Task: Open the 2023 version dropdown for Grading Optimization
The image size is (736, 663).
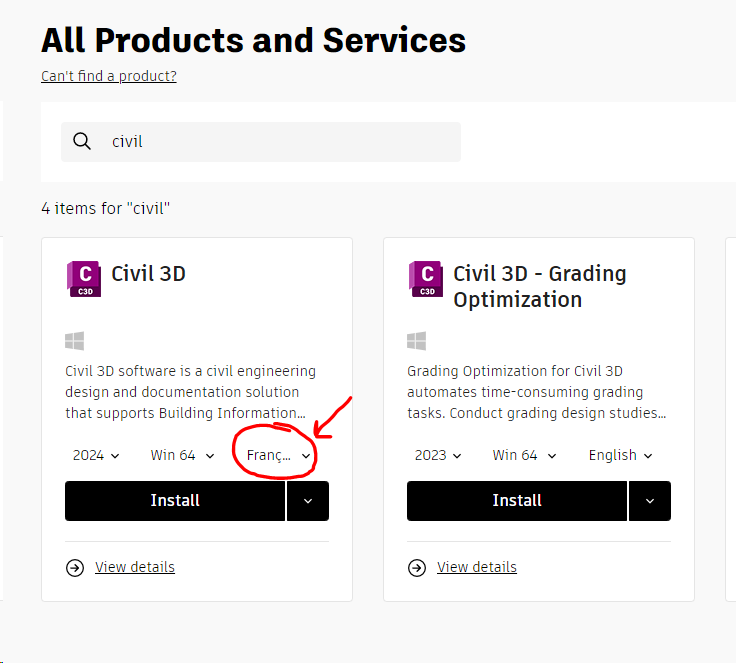Action: point(438,455)
